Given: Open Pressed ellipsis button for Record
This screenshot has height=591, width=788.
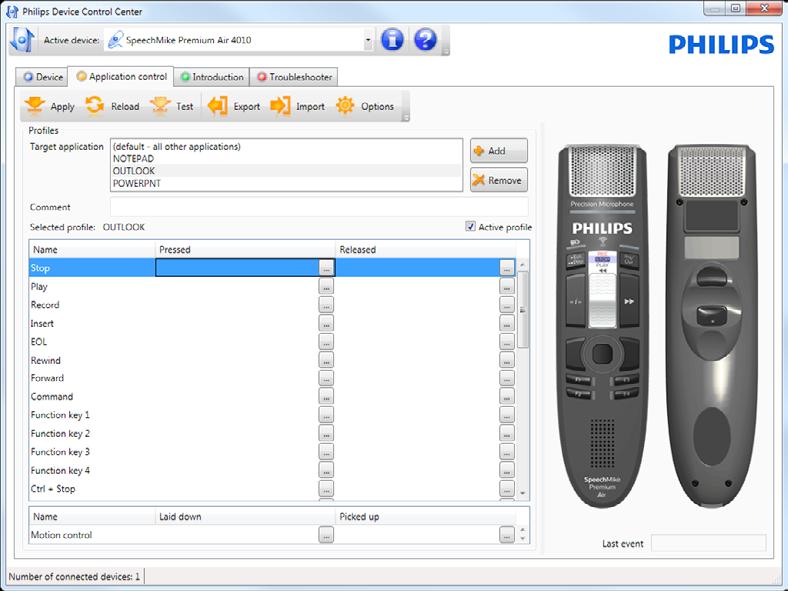Looking at the screenshot, I should [x=326, y=305].
